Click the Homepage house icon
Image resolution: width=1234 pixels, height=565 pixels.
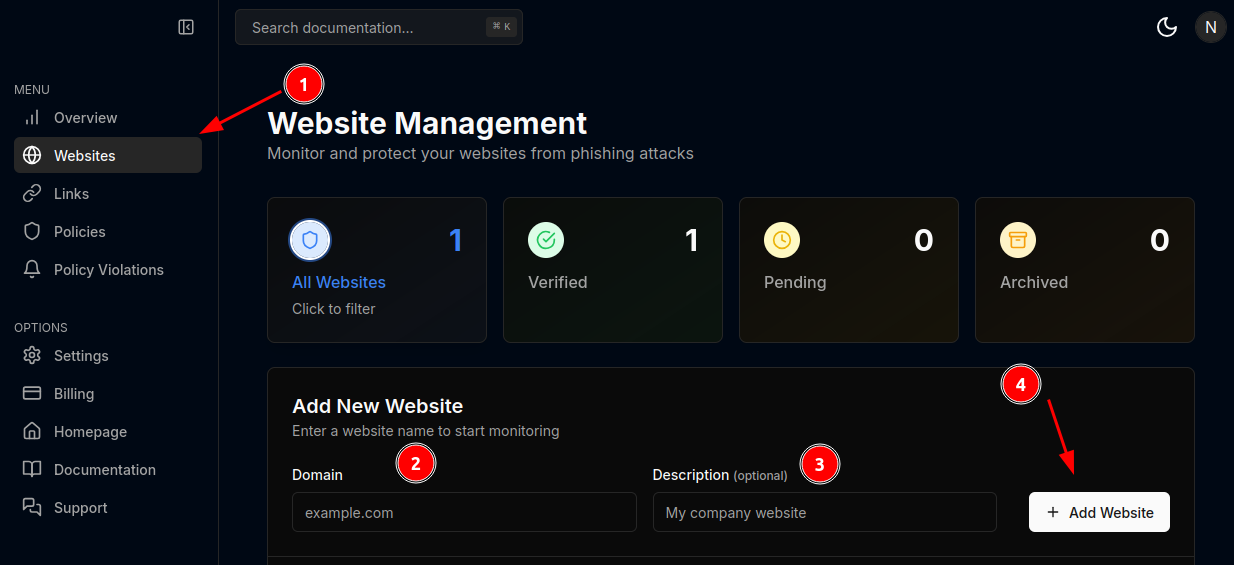(x=32, y=432)
